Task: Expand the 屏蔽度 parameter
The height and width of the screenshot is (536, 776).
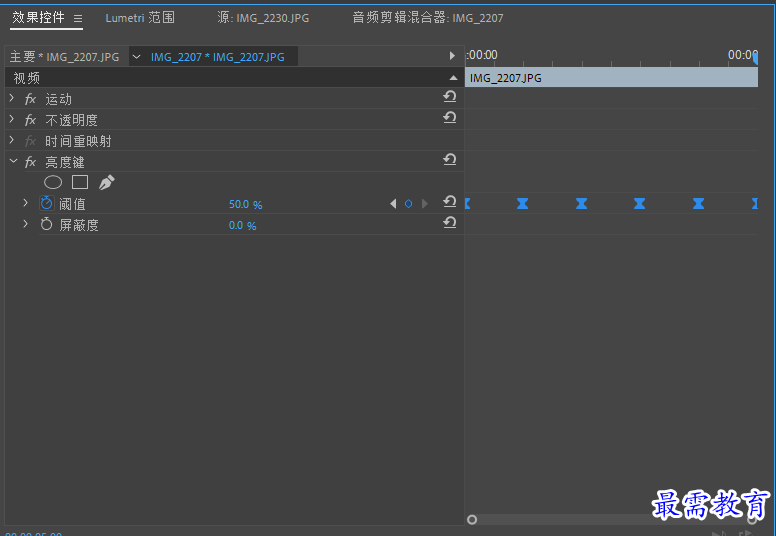Action: [x=26, y=224]
